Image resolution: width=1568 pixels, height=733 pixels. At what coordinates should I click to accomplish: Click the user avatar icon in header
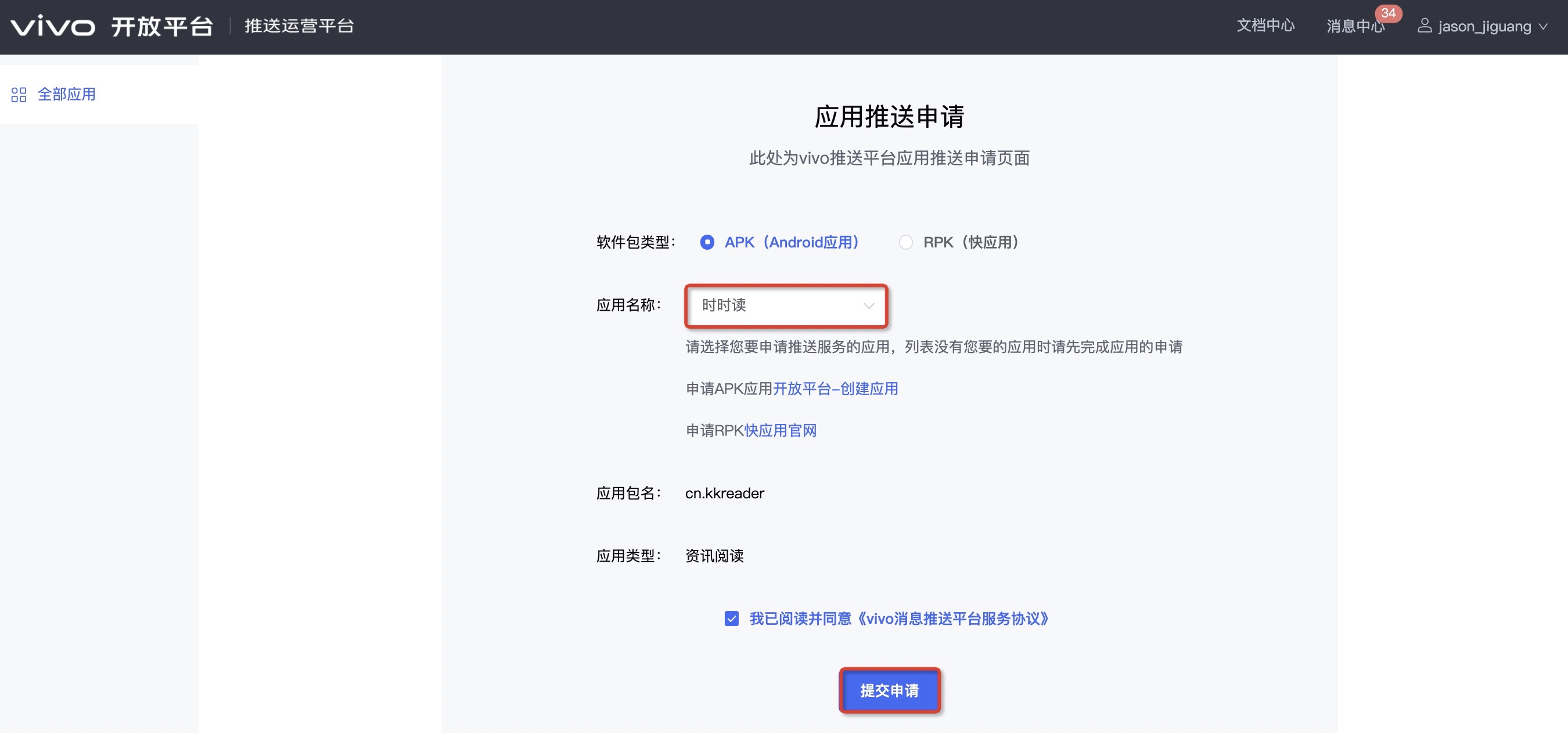coord(1425,26)
